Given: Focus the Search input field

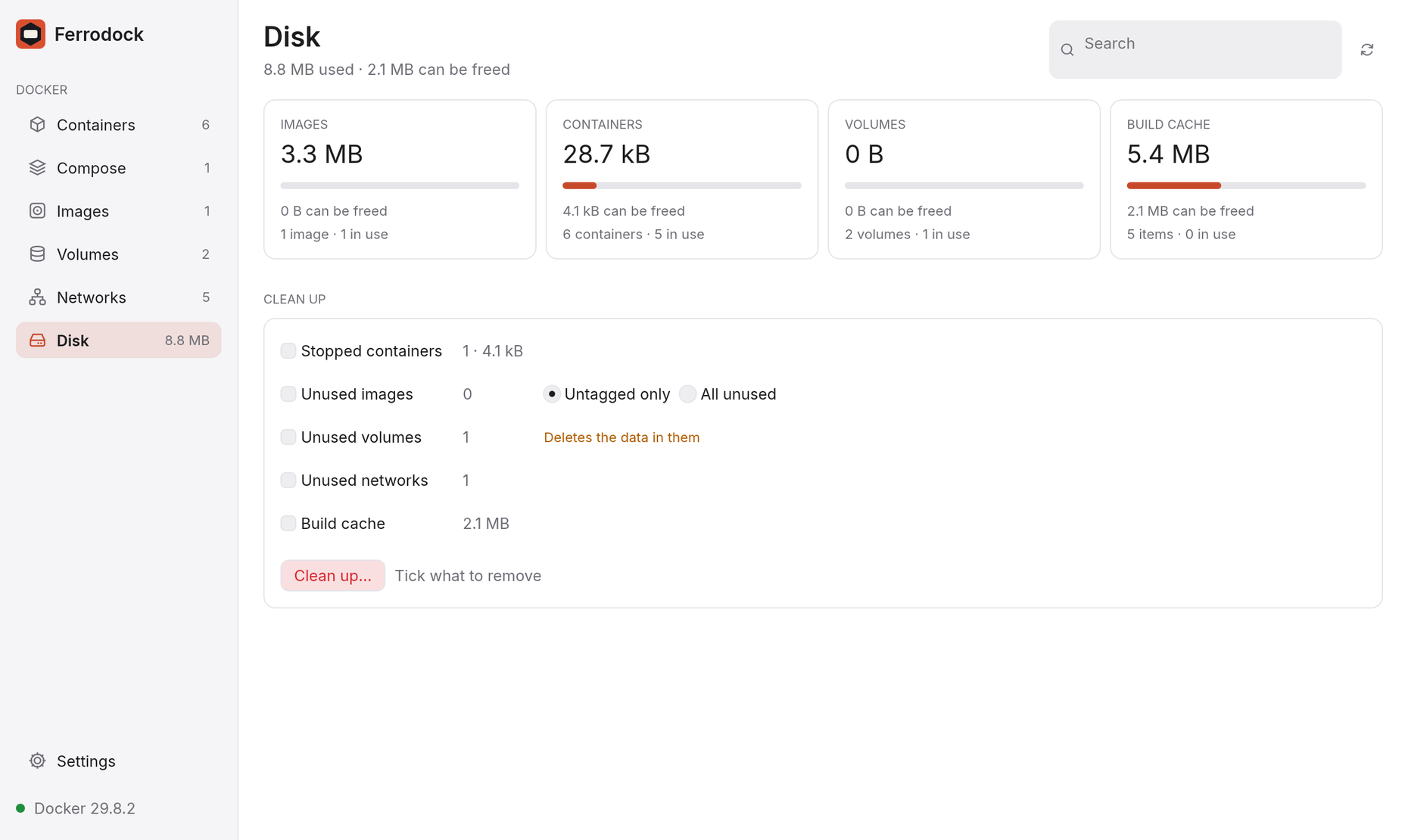Looking at the screenshot, I should point(1195,49).
